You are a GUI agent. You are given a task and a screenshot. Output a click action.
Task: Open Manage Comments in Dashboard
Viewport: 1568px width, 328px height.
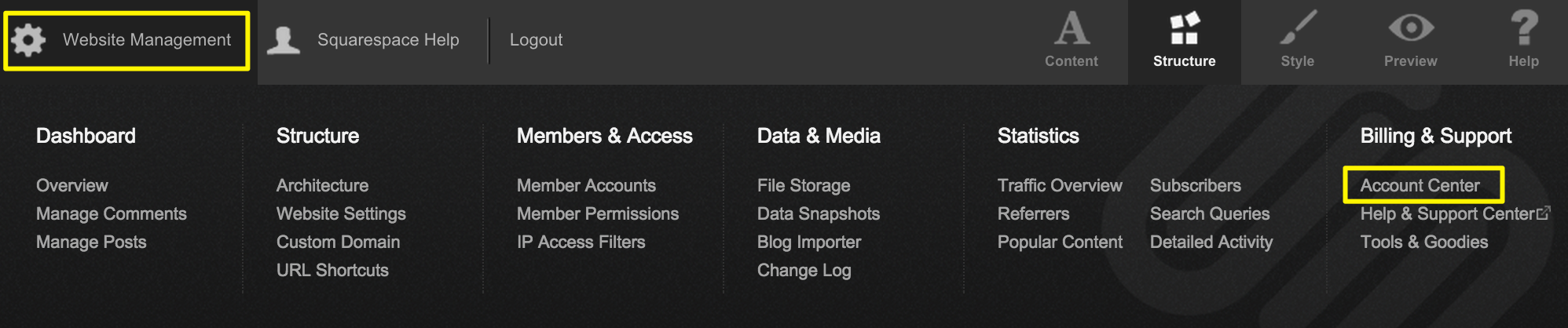(112, 213)
